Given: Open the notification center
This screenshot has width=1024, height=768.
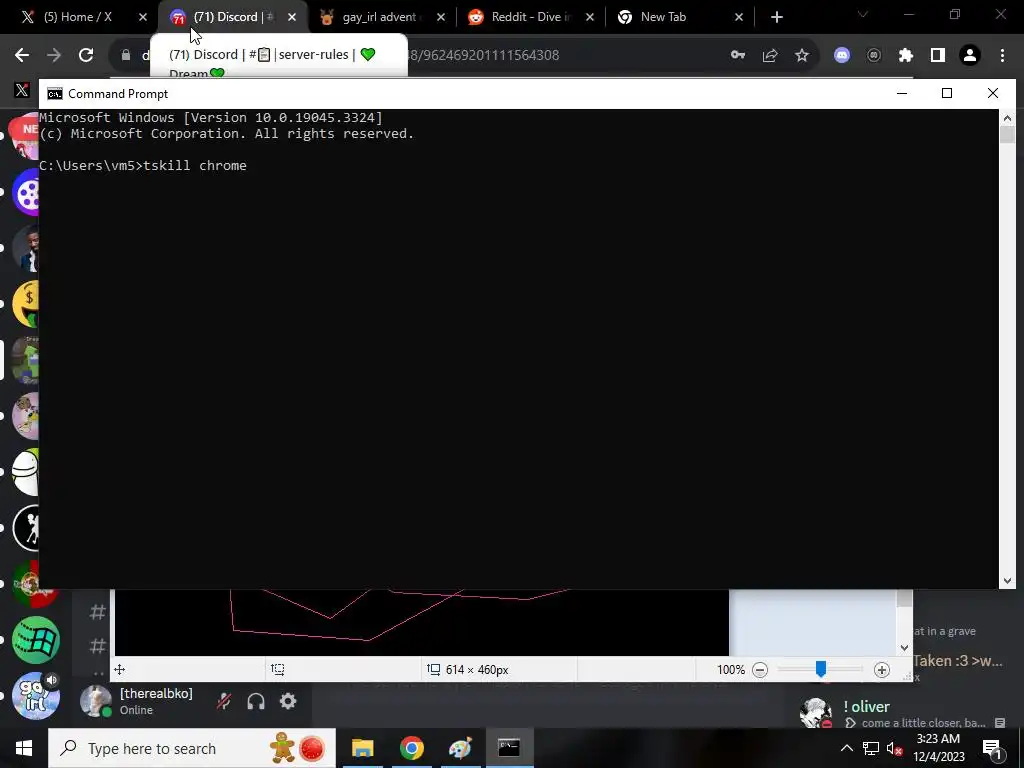Looking at the screenshot, I should (x=992, y=748).
